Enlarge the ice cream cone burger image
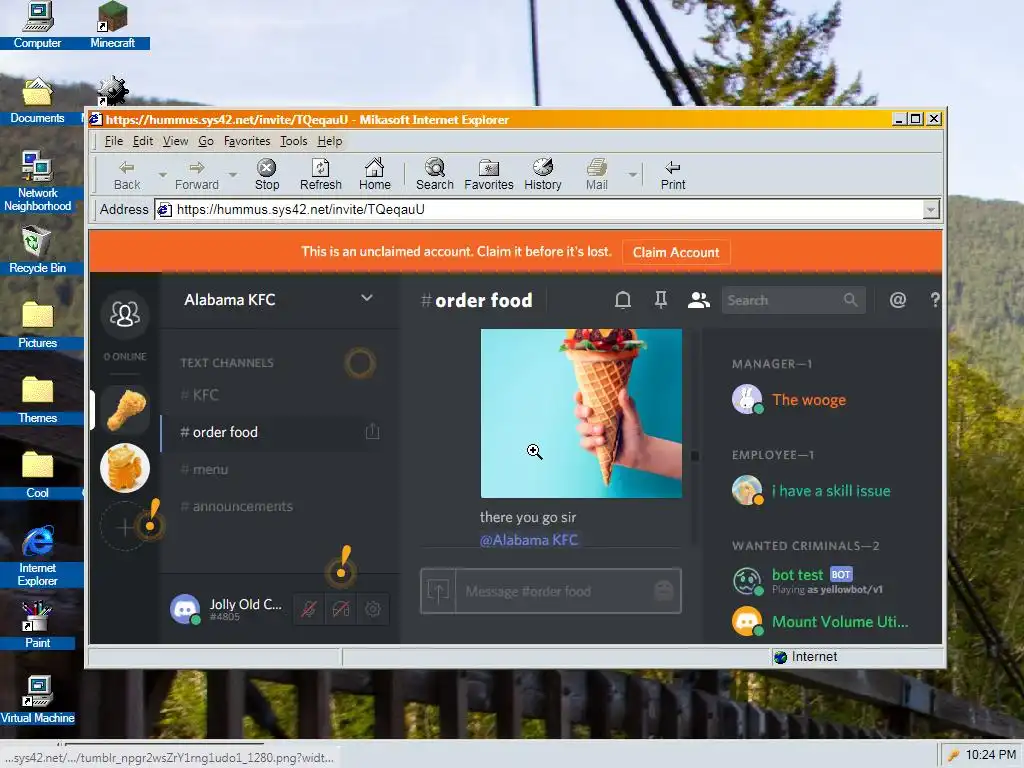This screenshot has height=768, width=1024. click(x=581, y=413)
